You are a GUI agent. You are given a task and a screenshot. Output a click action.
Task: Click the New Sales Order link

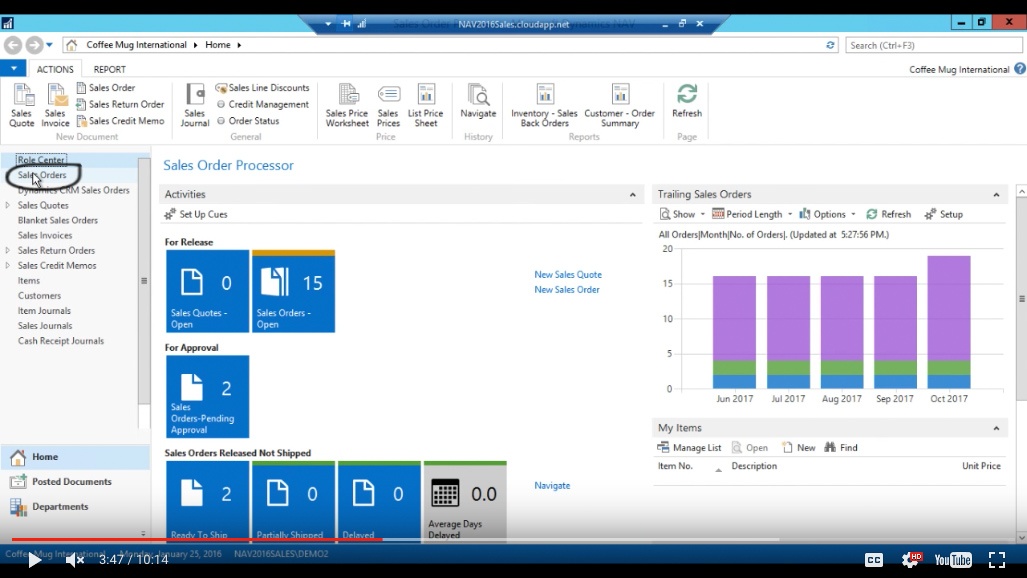[567, 290]
